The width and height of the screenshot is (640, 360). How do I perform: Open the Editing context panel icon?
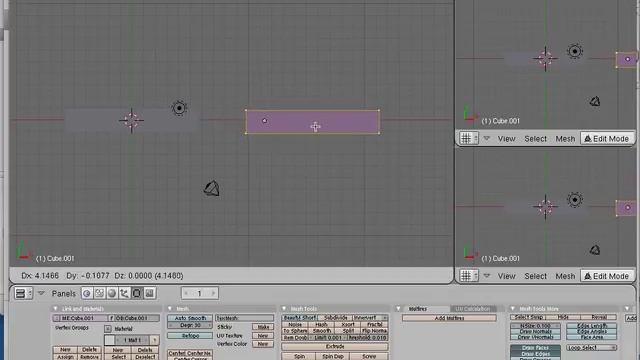point(137,293)
